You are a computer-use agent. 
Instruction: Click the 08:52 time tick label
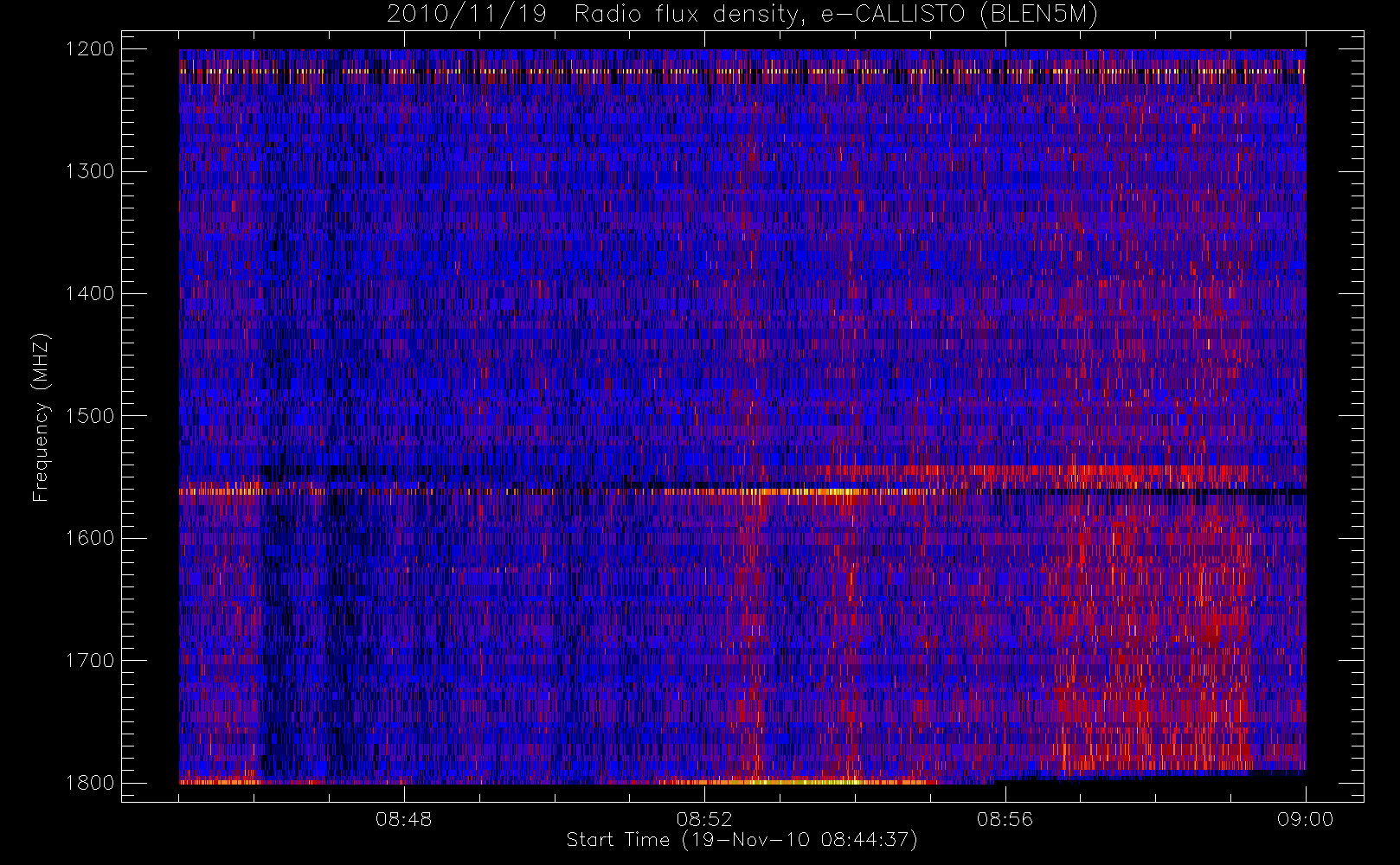704,819
